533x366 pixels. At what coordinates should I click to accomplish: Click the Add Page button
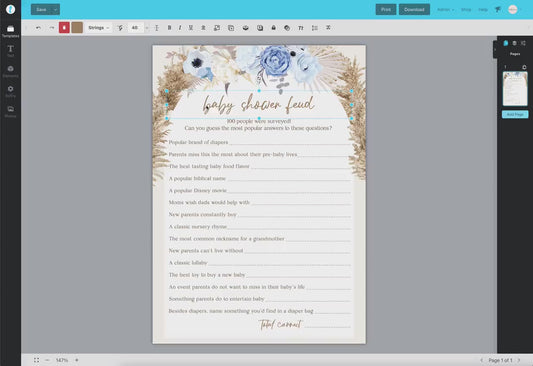click(515, 114)
